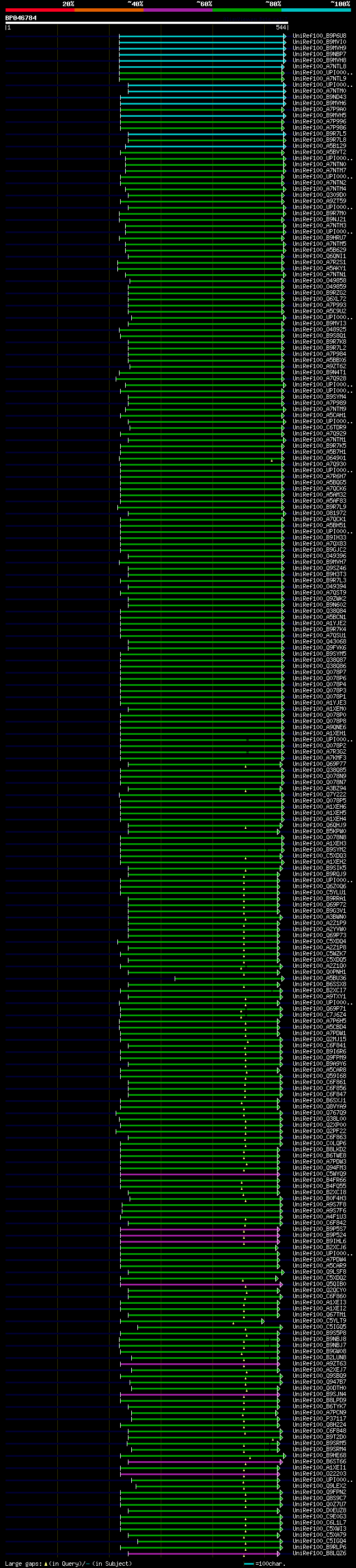Screen dimensions: 356x1568
Task: Select hit label UniRef100_A7NTL9
Action: [319, 78]
